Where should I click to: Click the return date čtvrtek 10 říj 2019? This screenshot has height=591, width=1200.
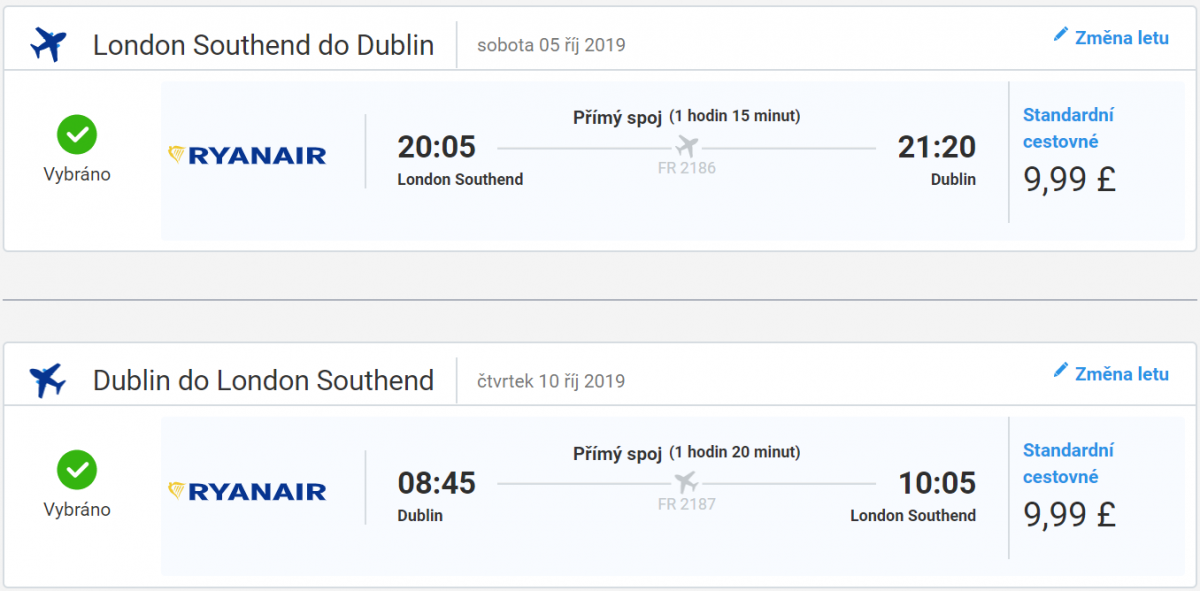coord(551,381)
